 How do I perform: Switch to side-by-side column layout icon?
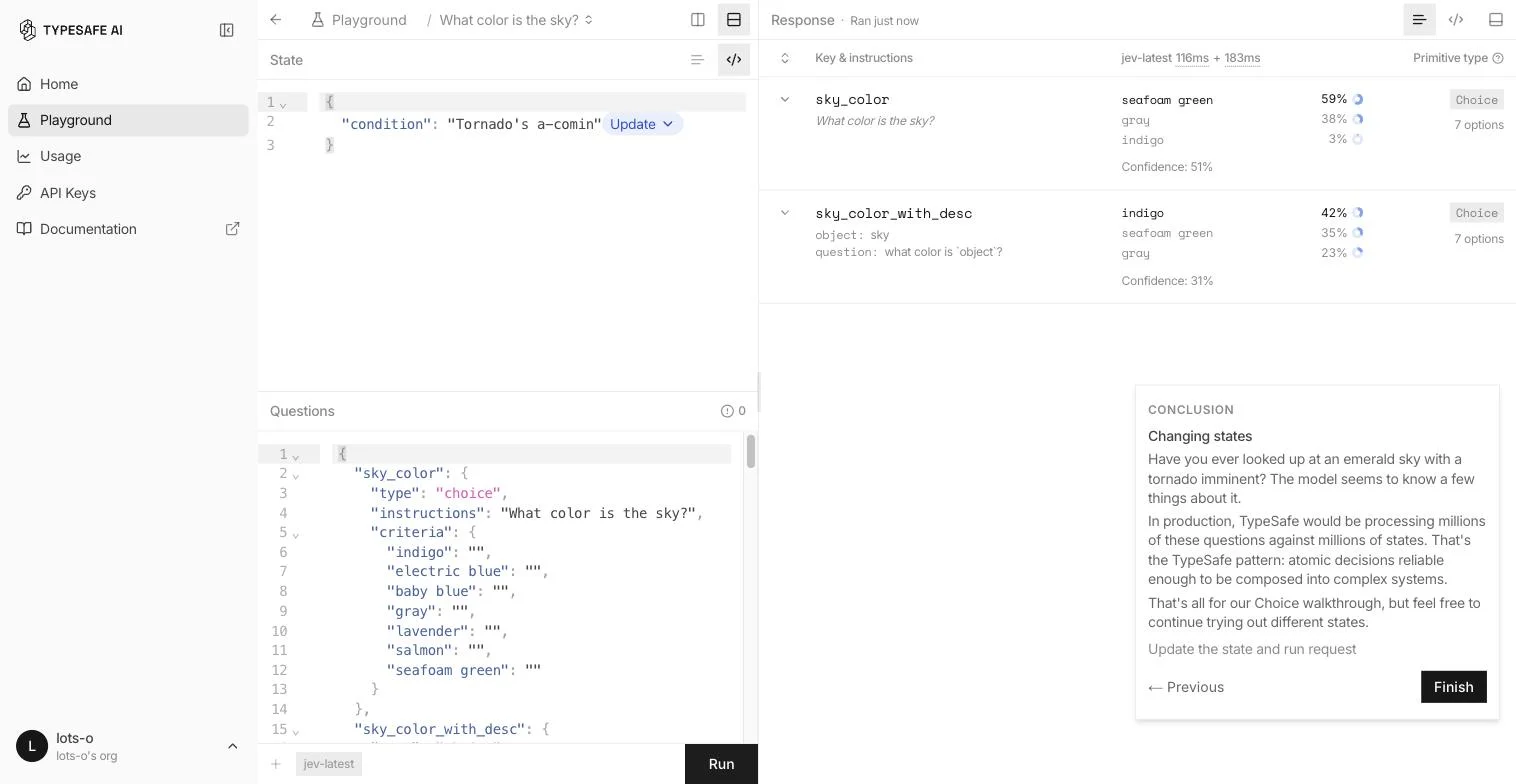(698, 19)
